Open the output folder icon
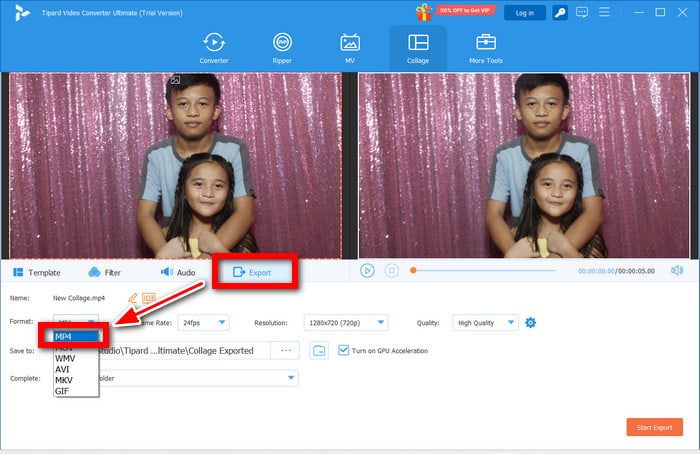This screenshot has width=700, height=454. pyautogui.click(x=319, y=351)
